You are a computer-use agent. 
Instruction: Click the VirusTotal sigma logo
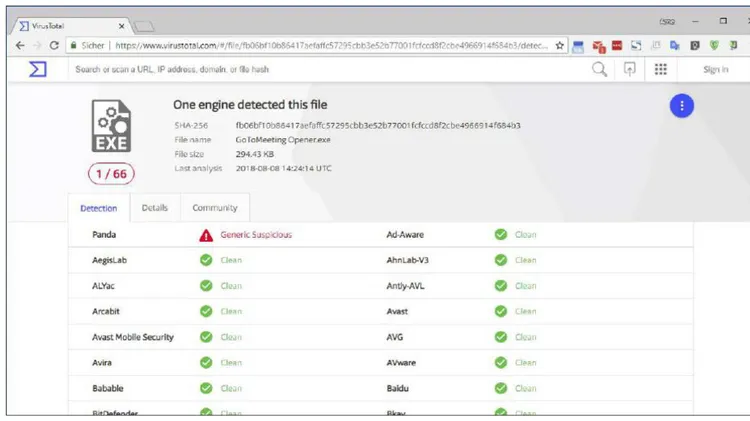pos(38,69)
